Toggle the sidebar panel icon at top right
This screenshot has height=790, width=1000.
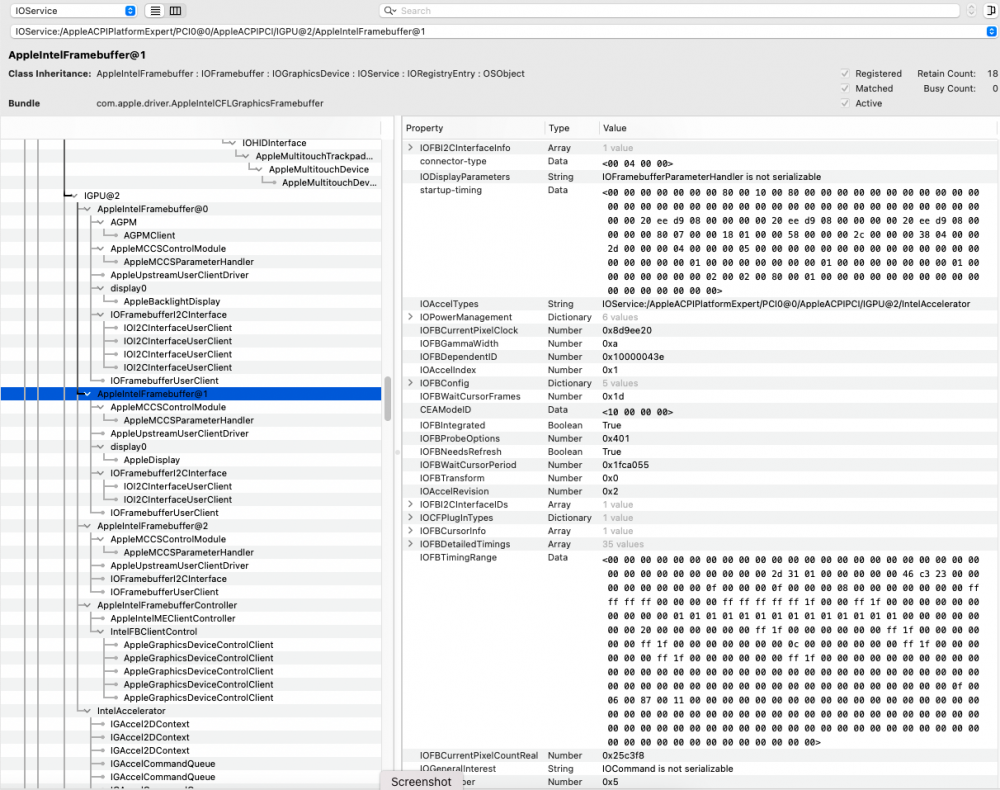point(992,11)
